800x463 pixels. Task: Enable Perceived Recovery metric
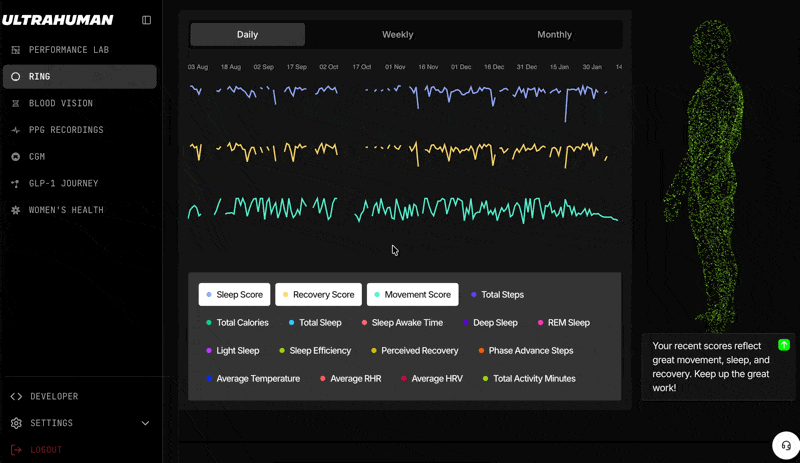tap(415, 351)
